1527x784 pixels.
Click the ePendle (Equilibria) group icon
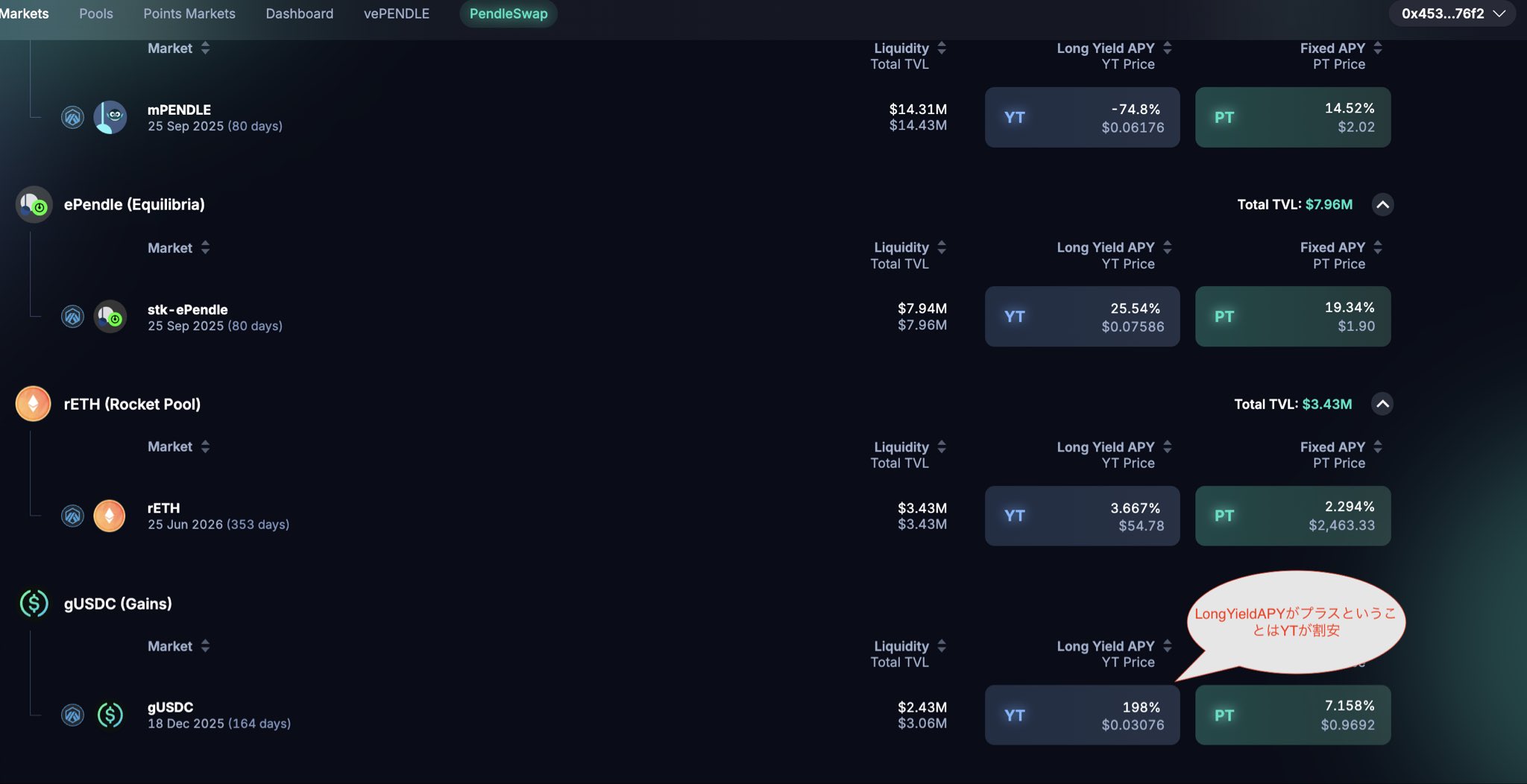pos(34,204)
